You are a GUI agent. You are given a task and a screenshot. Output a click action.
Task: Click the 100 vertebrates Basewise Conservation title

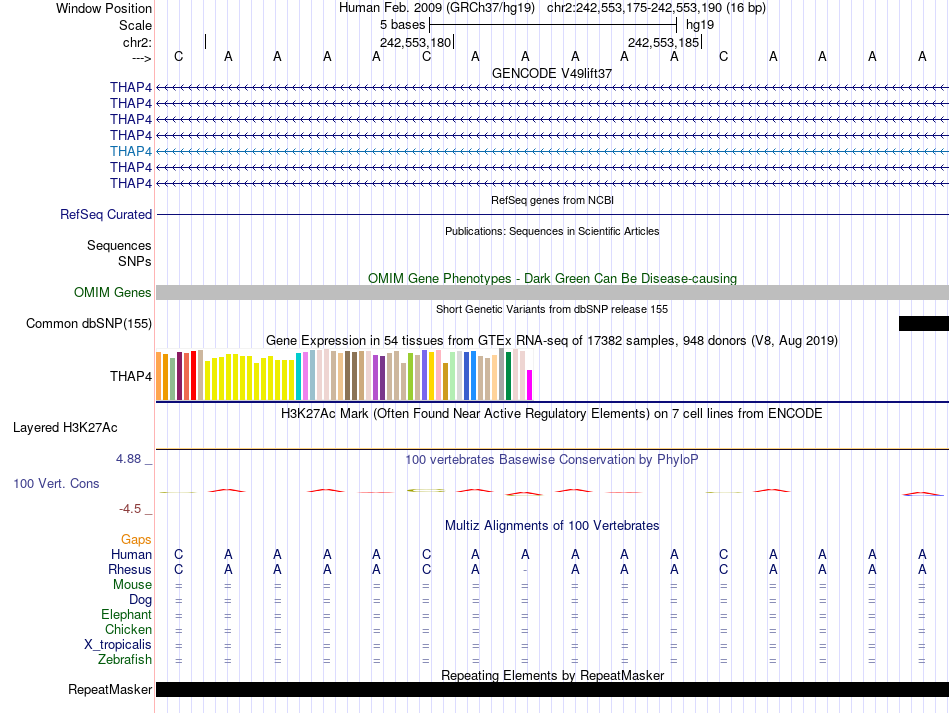(x=552, y=459)
